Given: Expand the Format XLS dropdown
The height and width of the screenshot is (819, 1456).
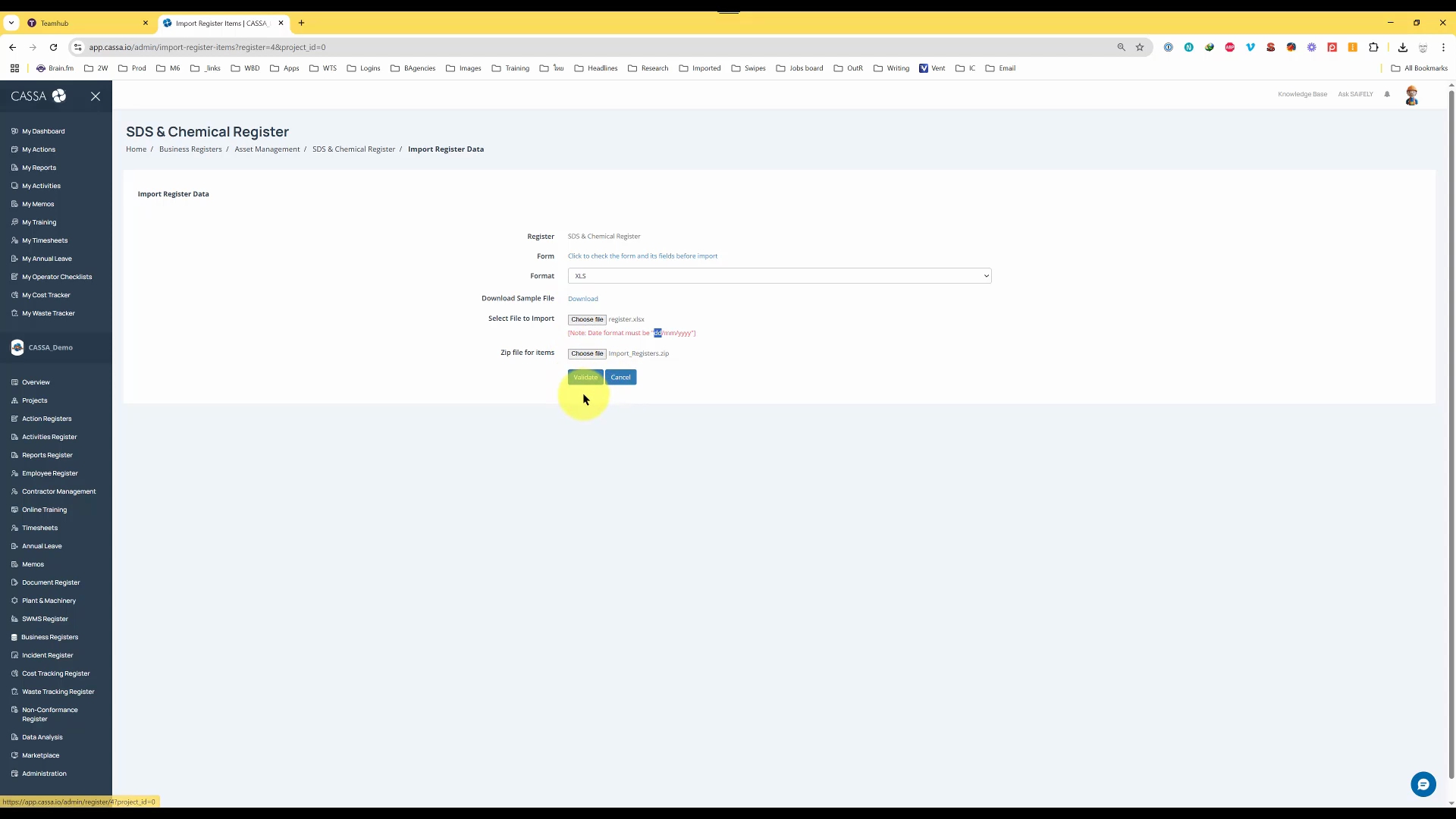Looking at the screenshot, I should click(779, 276).
